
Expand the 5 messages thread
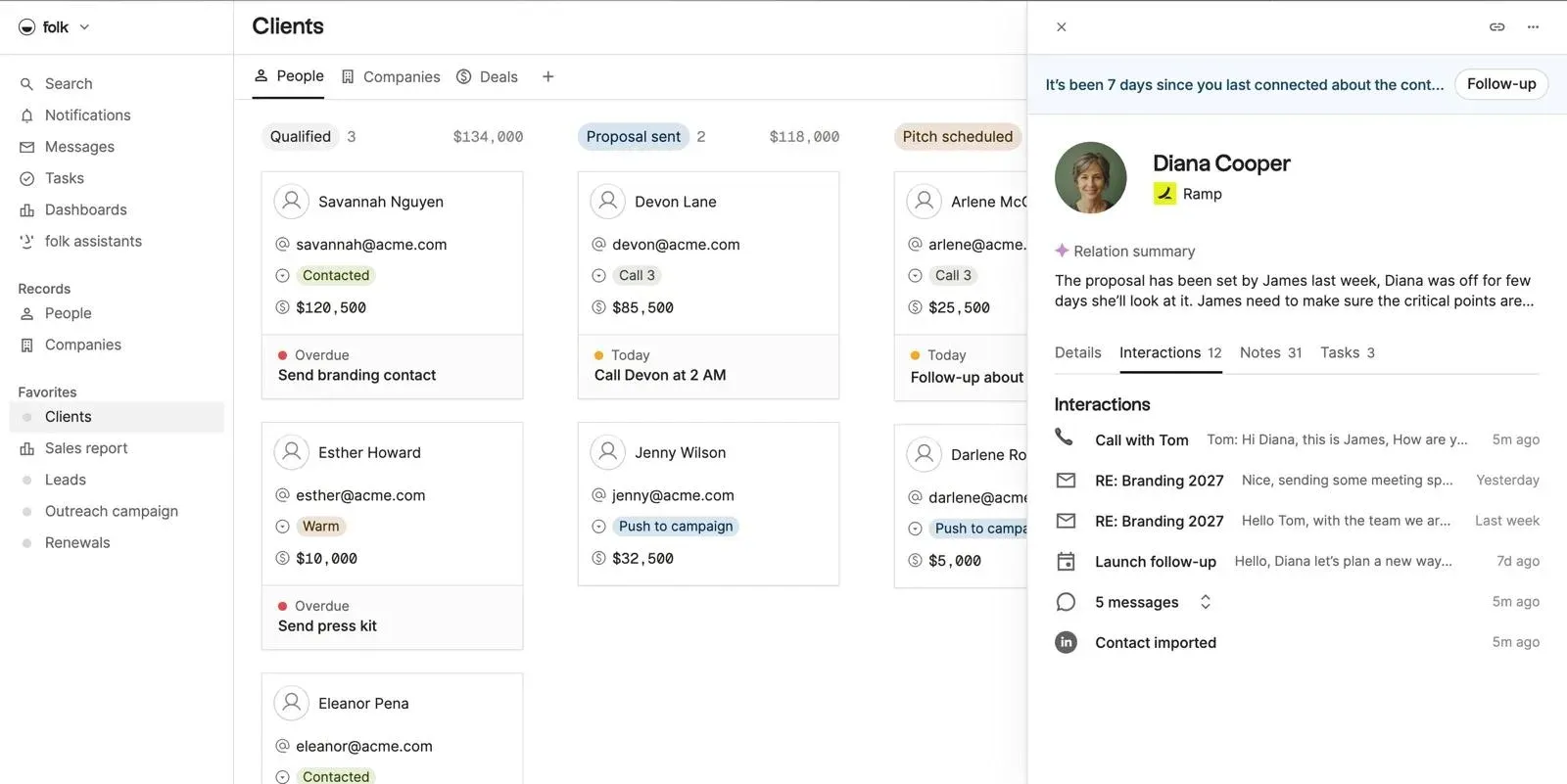point(1206,602)
